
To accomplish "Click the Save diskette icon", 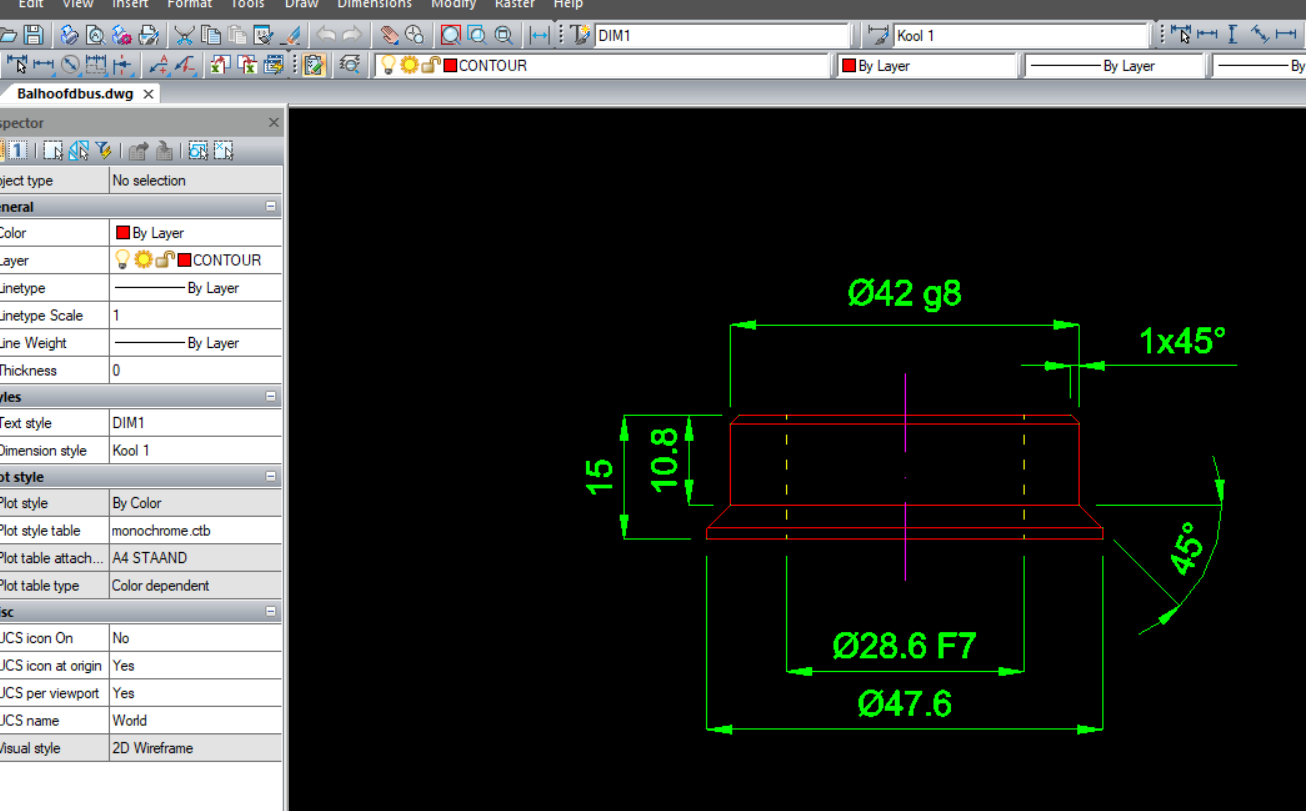I will pyautogui.click(x=34, y=35).
